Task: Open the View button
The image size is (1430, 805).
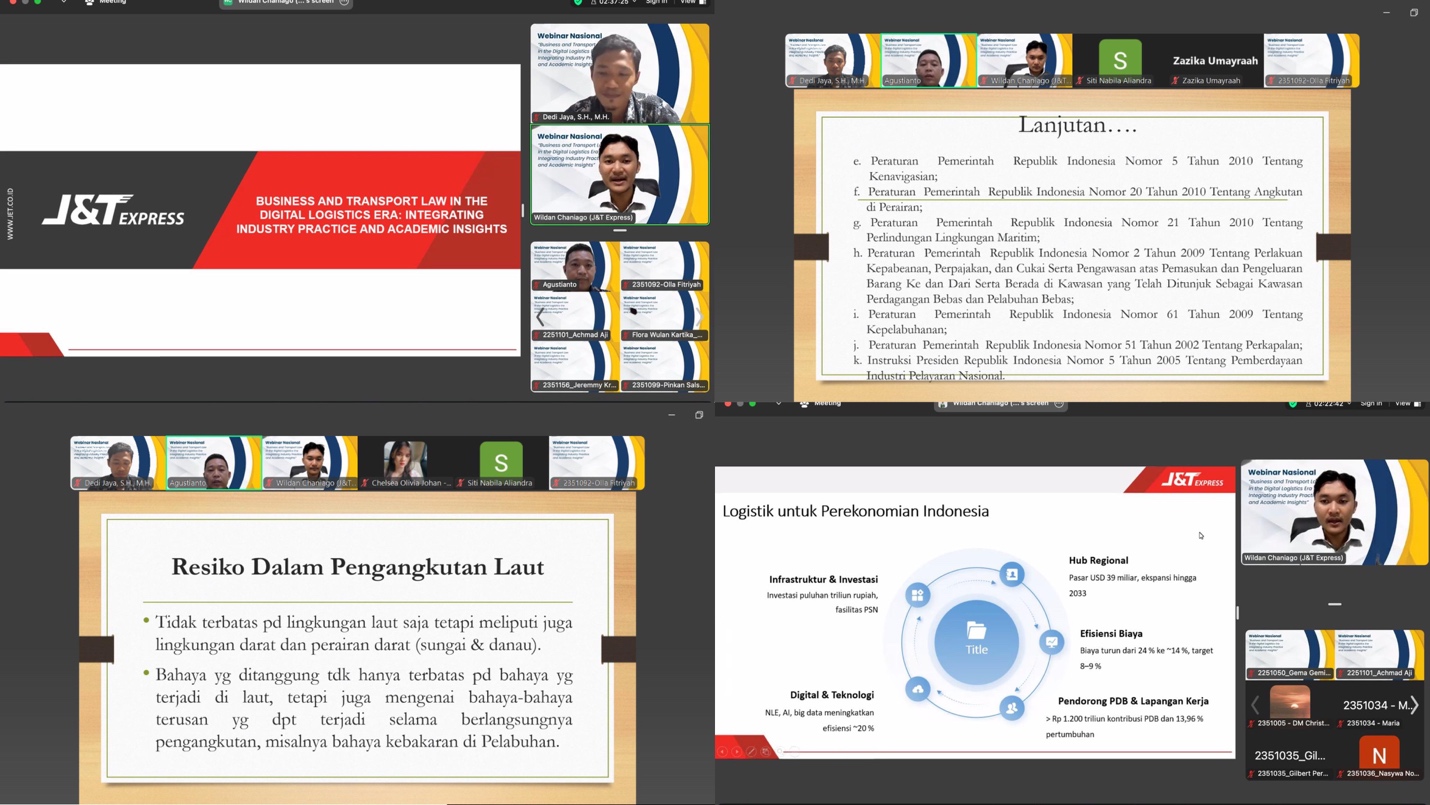Action: tap(688, 4)
